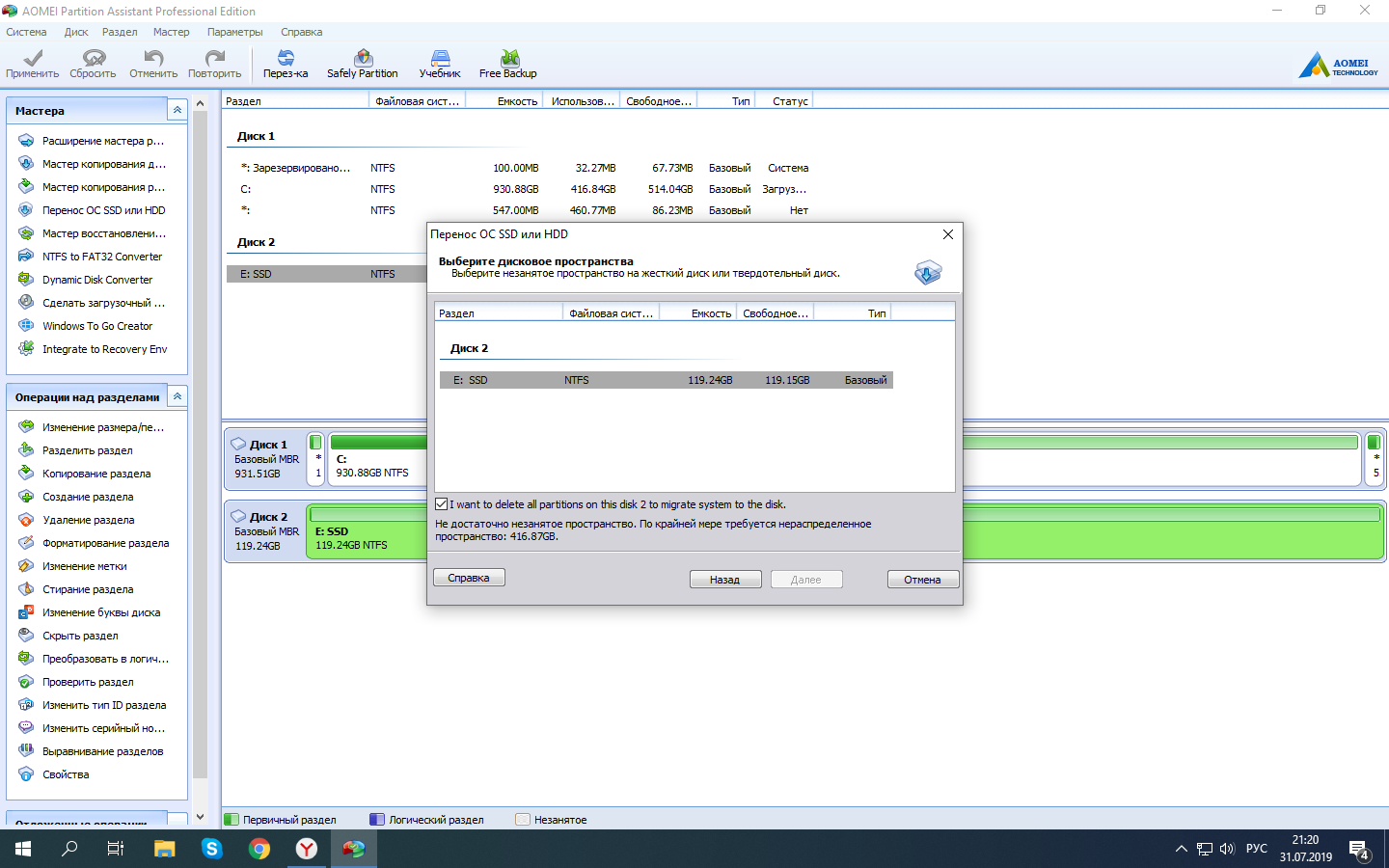Open File Explorer from the taskbar
This screenshot has height=868, width=1389.
click(x=165, y=849)
